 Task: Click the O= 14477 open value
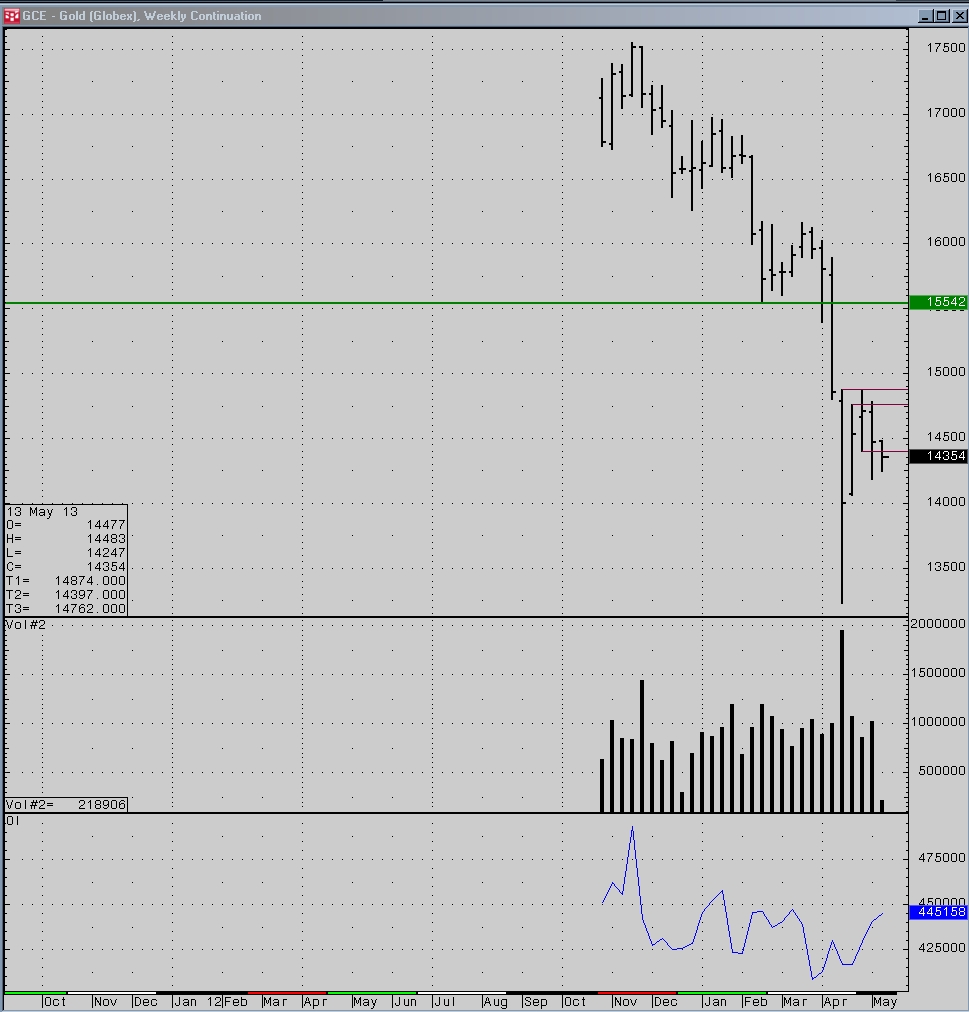click(x=66, y=525)
